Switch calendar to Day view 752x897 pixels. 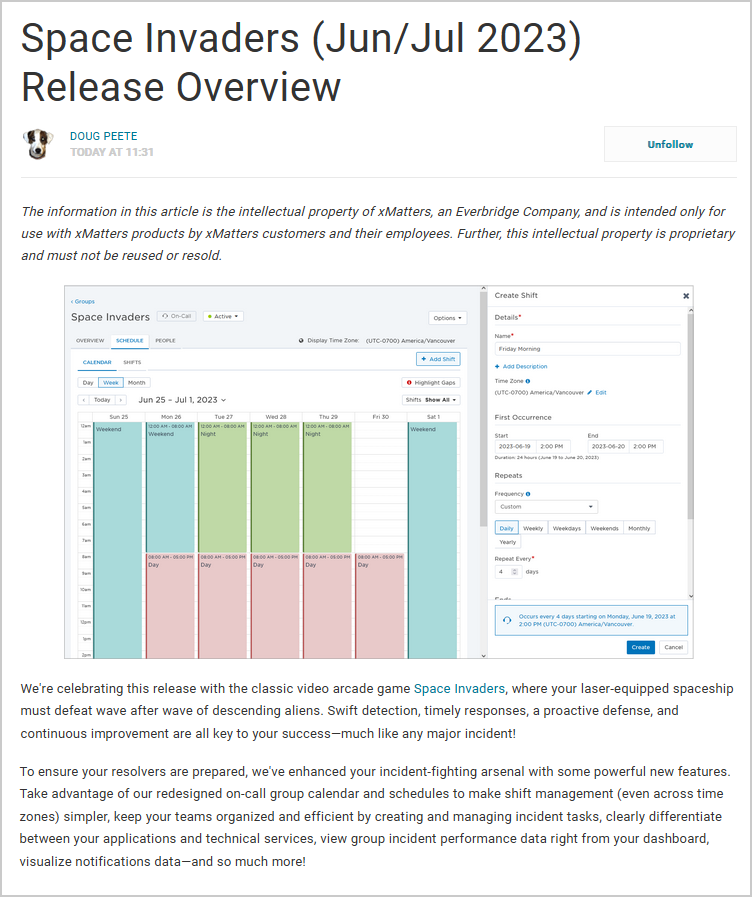88,383
